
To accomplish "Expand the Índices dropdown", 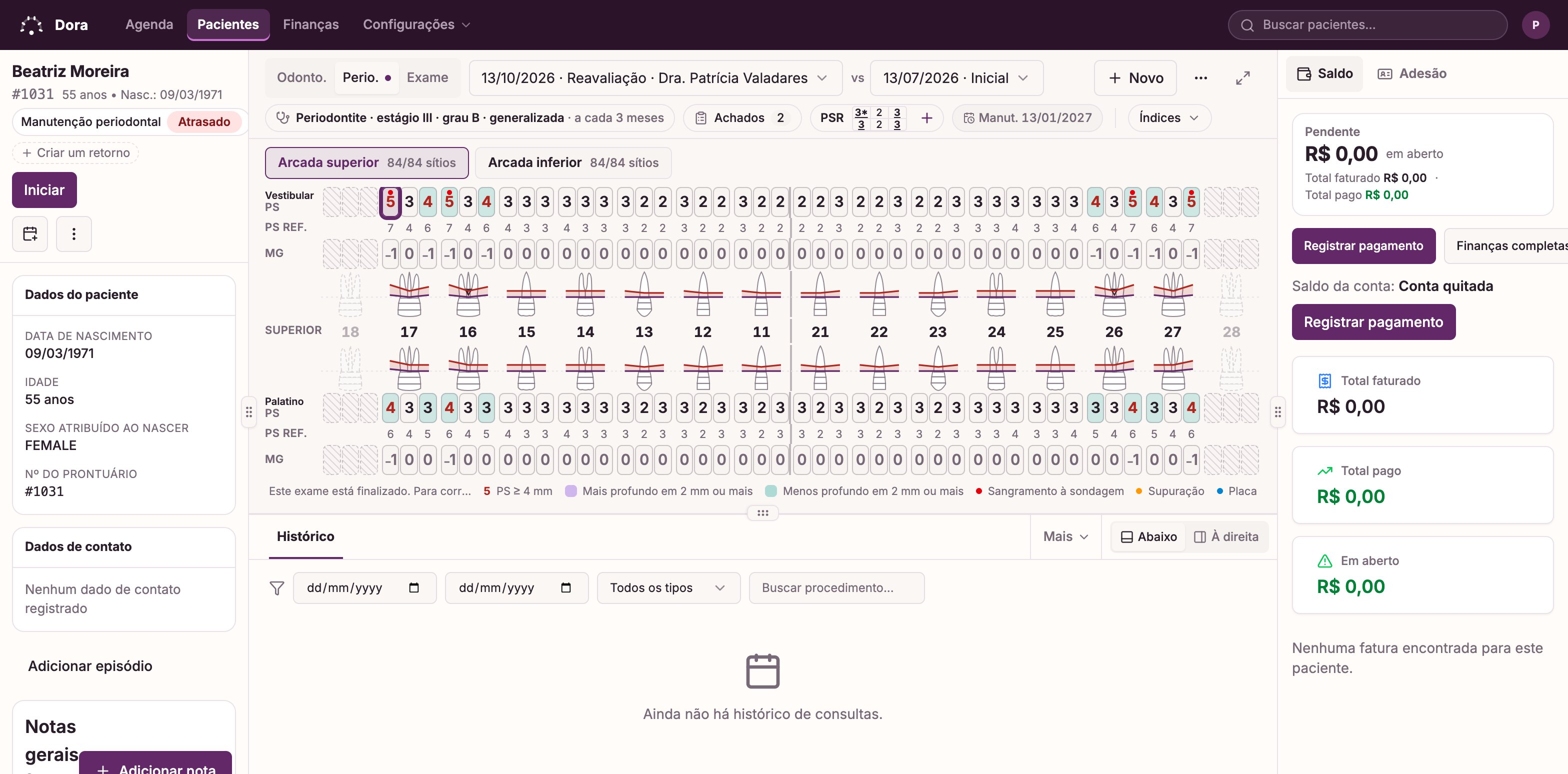I will pos(1168,118).
